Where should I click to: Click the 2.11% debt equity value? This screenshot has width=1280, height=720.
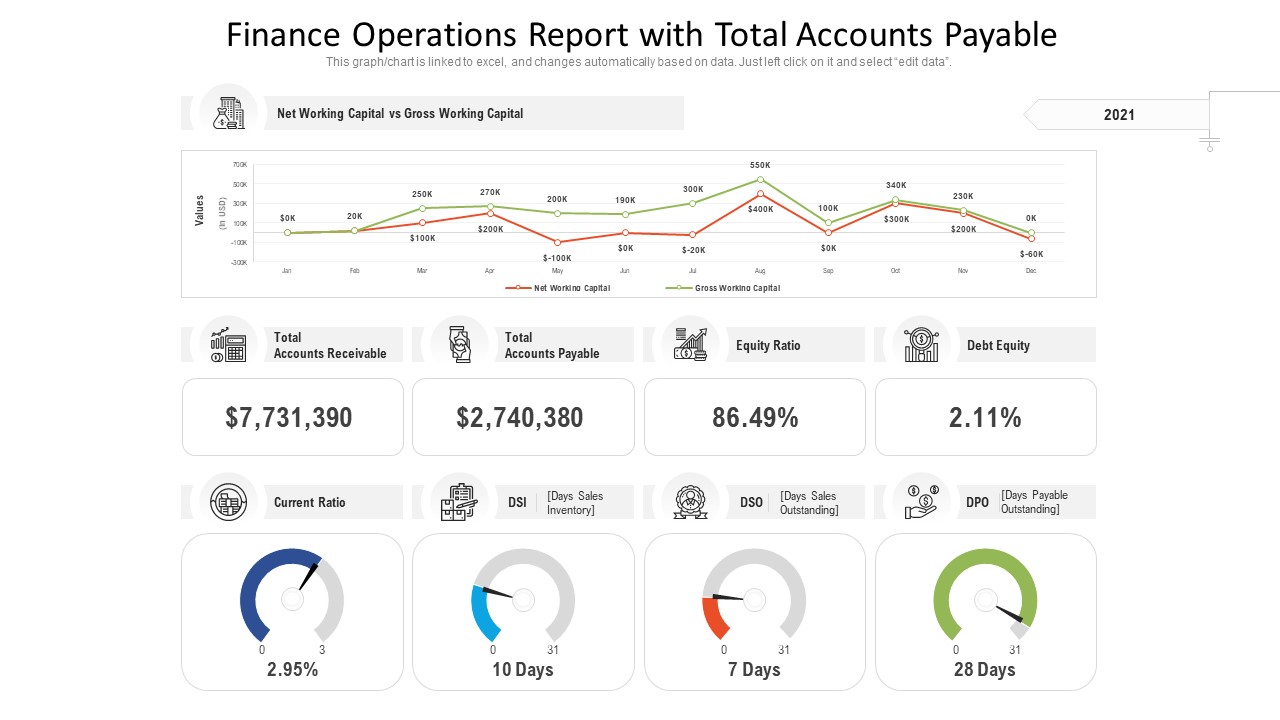(985, 418)
